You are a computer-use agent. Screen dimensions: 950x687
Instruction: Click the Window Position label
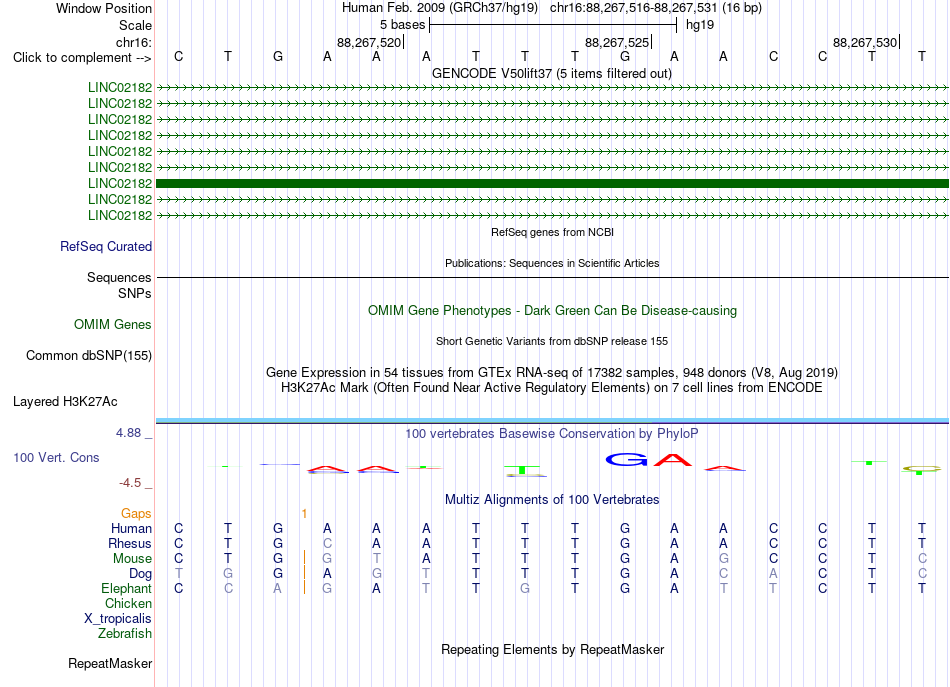(x=104, y=8)
